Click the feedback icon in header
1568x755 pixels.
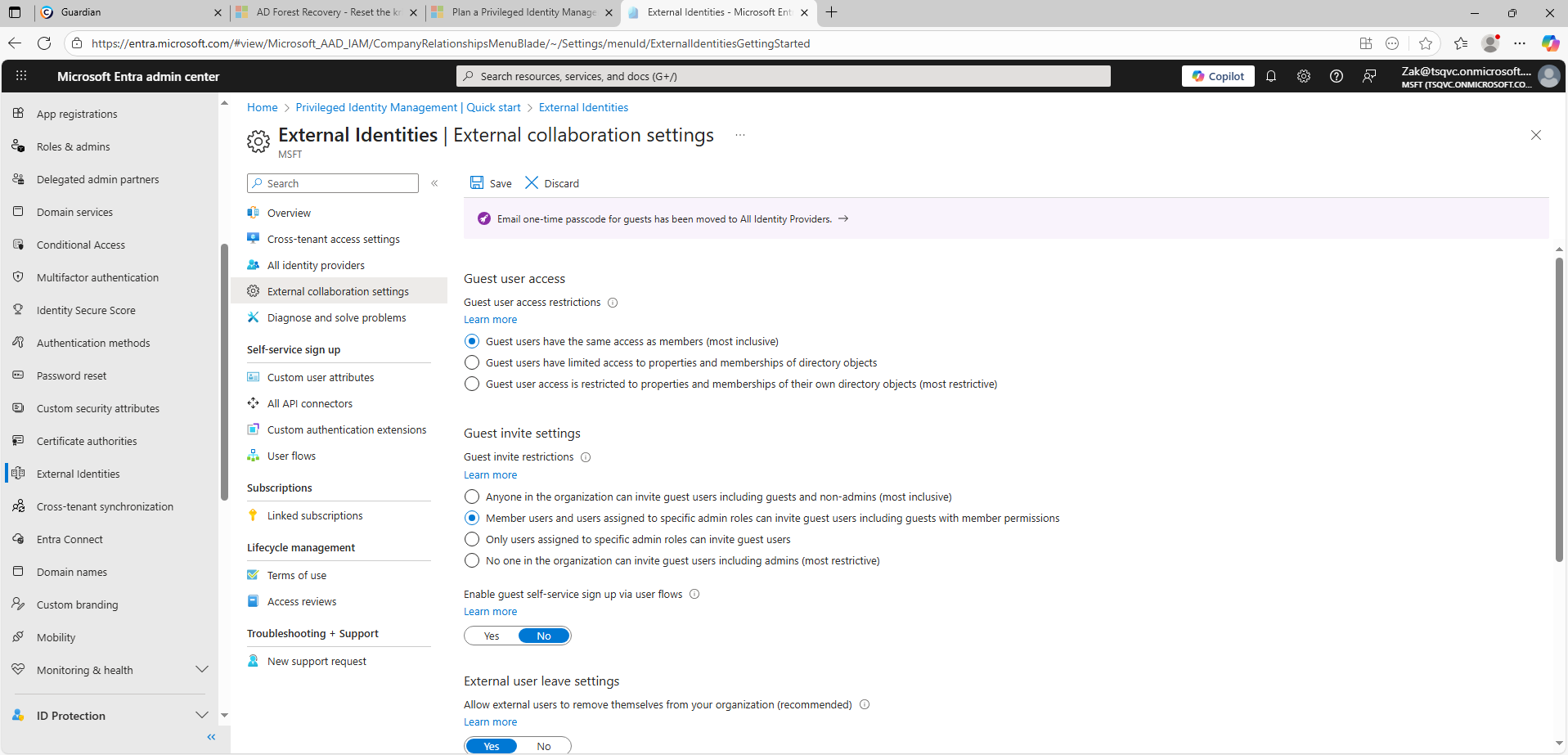coord(1368,76)
